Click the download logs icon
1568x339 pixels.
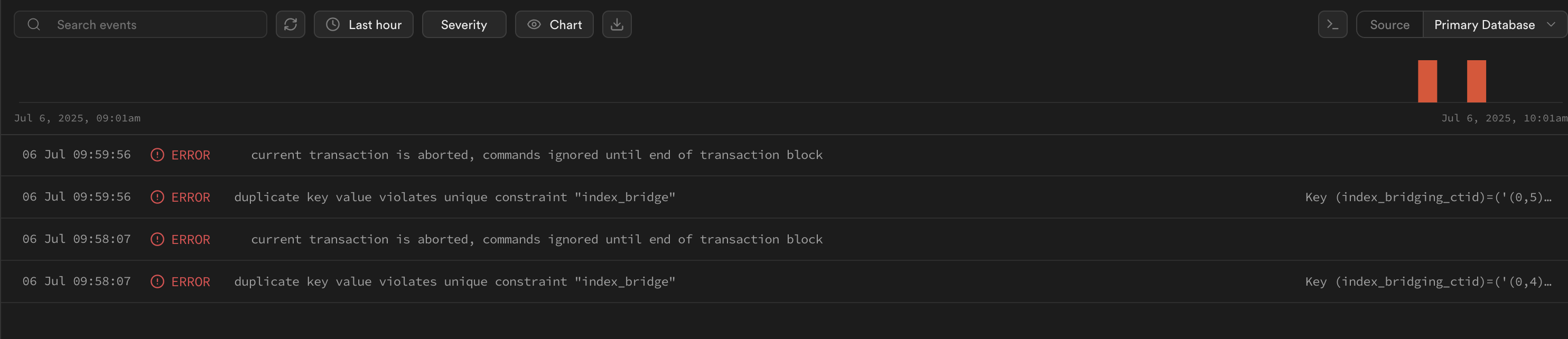(617, 24)
